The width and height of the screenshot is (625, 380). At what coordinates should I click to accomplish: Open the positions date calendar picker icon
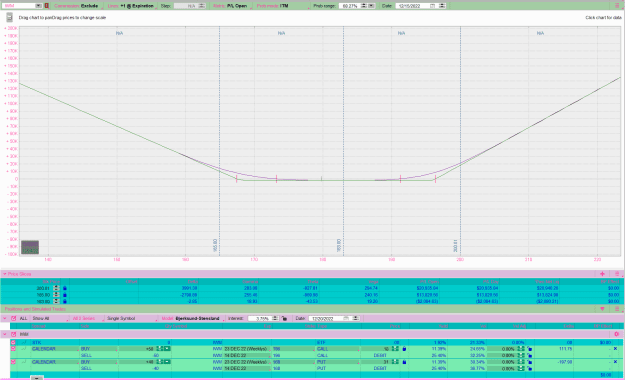point(346,319)
